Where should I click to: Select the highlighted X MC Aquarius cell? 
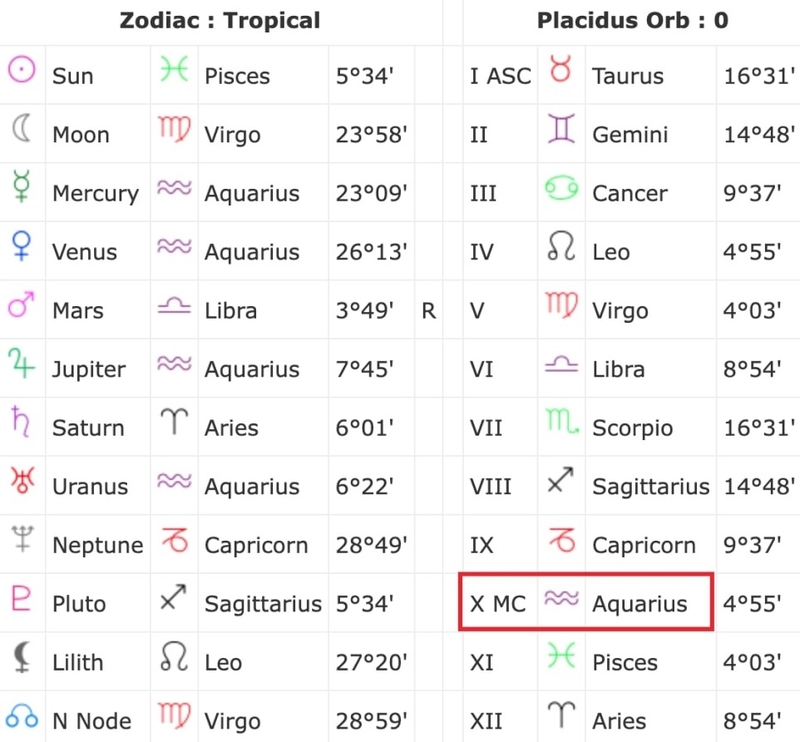click(586, 602)
